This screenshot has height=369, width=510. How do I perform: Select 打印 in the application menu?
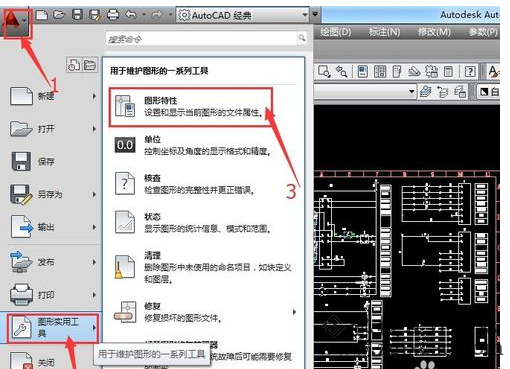[x=53, y=295]
